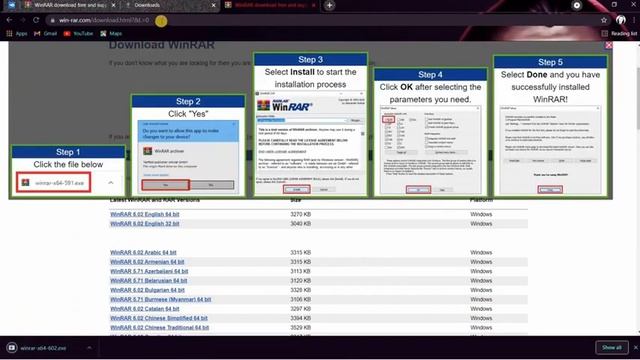Select the 3120 KB size value
Screen dimensions: 640x360
click(x=300, y=281)
